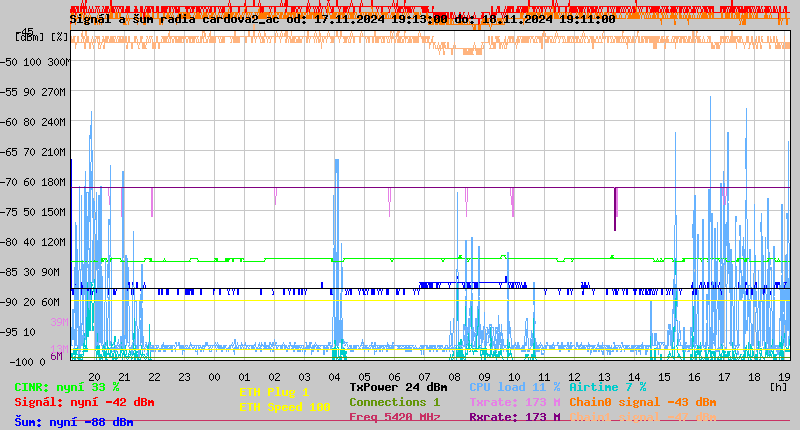
Task: Click the CPU load 11 % legend entry
Action: point(515,387)
